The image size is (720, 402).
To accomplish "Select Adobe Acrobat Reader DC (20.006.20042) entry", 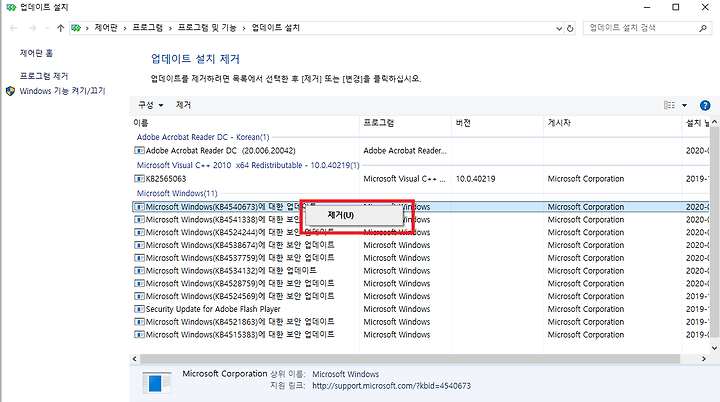I will pos(220,151).
